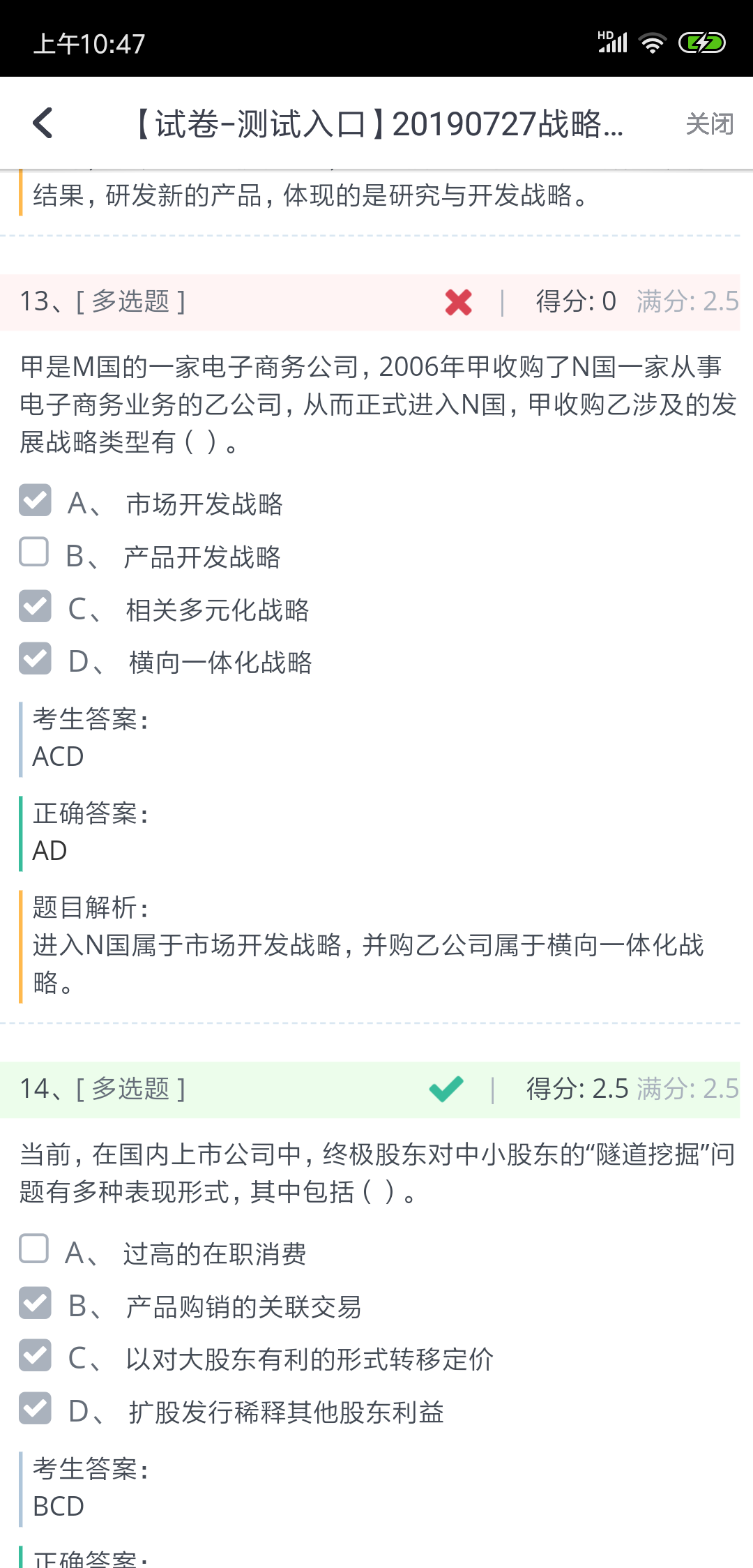The height and width of the screenshot is (1568, 753).
Task: Tap the red wrong-answer cross icon
Action: click(x=458, y=302)
